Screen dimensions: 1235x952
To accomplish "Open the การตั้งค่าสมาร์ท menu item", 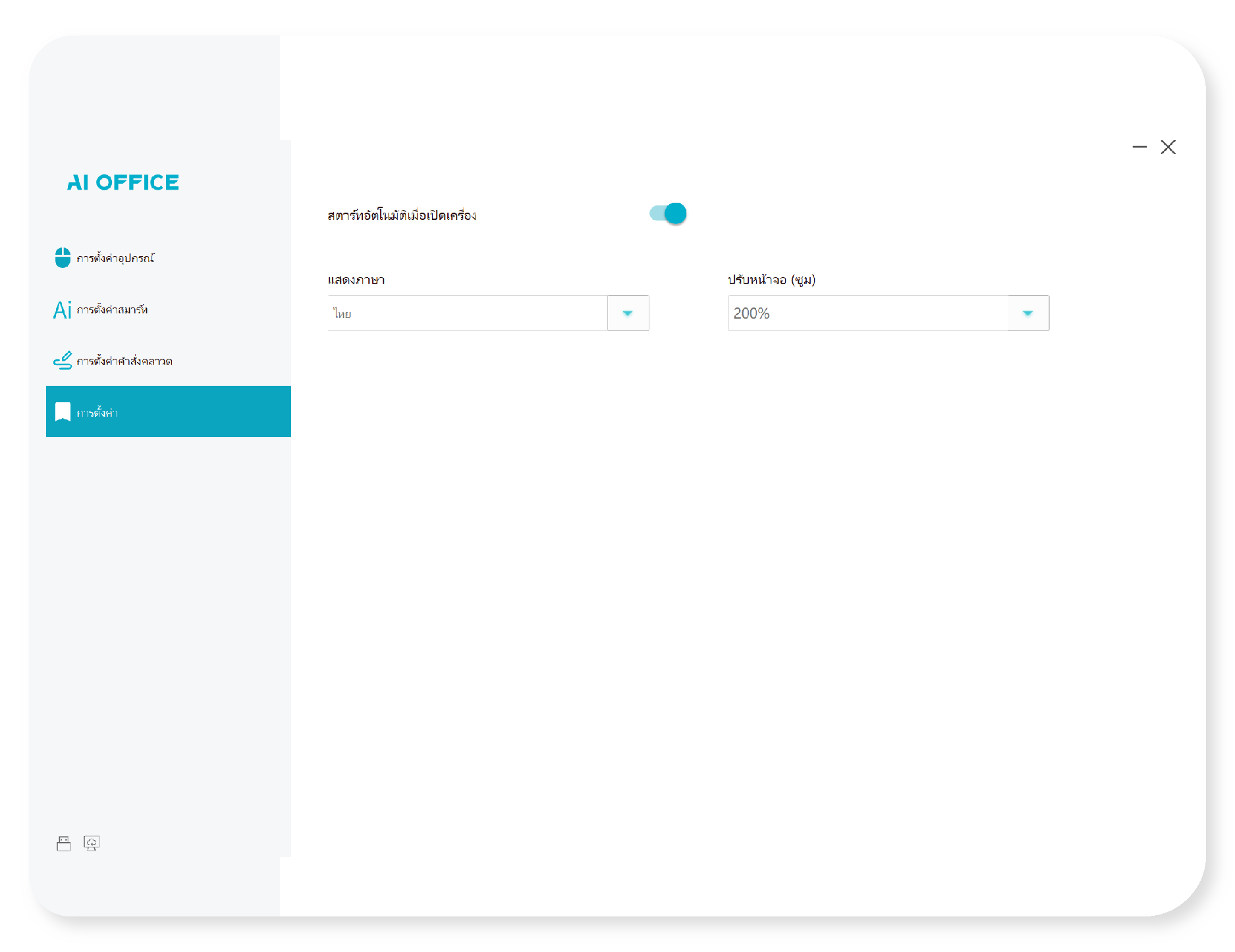I will [x=112, y=309].
